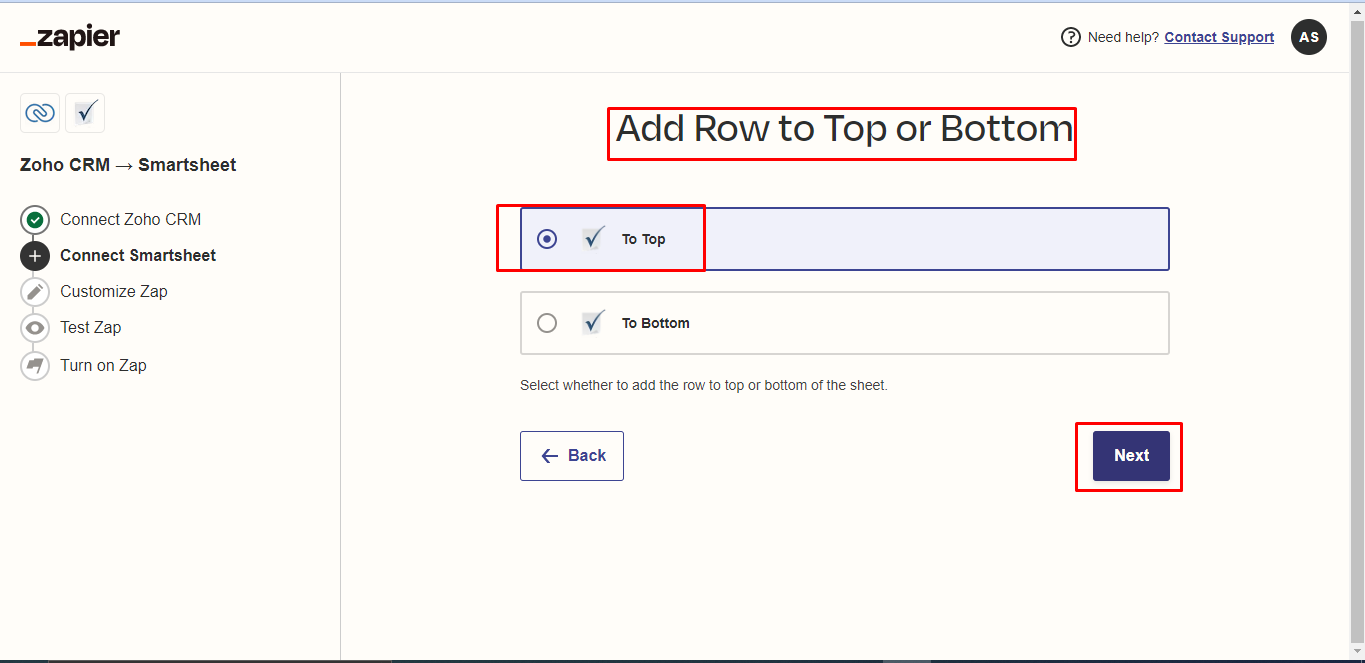Click the Need help? text
1365x663 pixels.
[1124, 37]
